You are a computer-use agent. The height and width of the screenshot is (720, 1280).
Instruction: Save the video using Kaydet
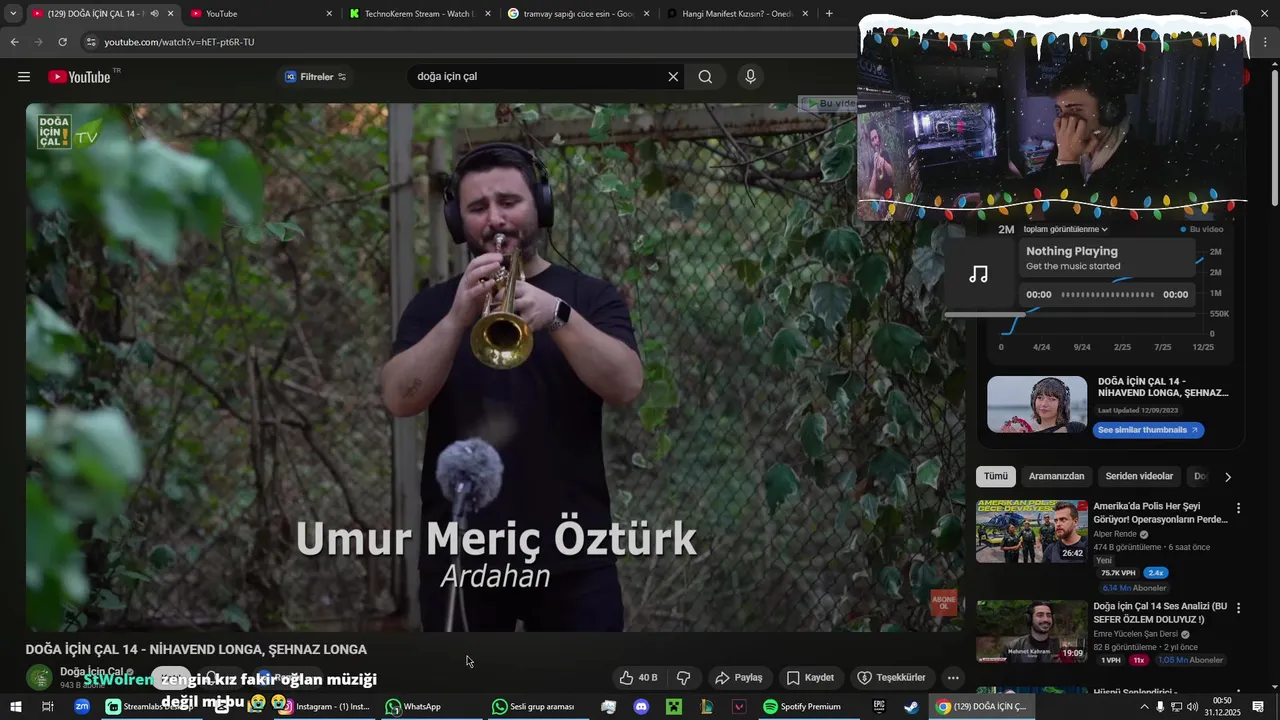pyautogui.click(x=810, y=677)
